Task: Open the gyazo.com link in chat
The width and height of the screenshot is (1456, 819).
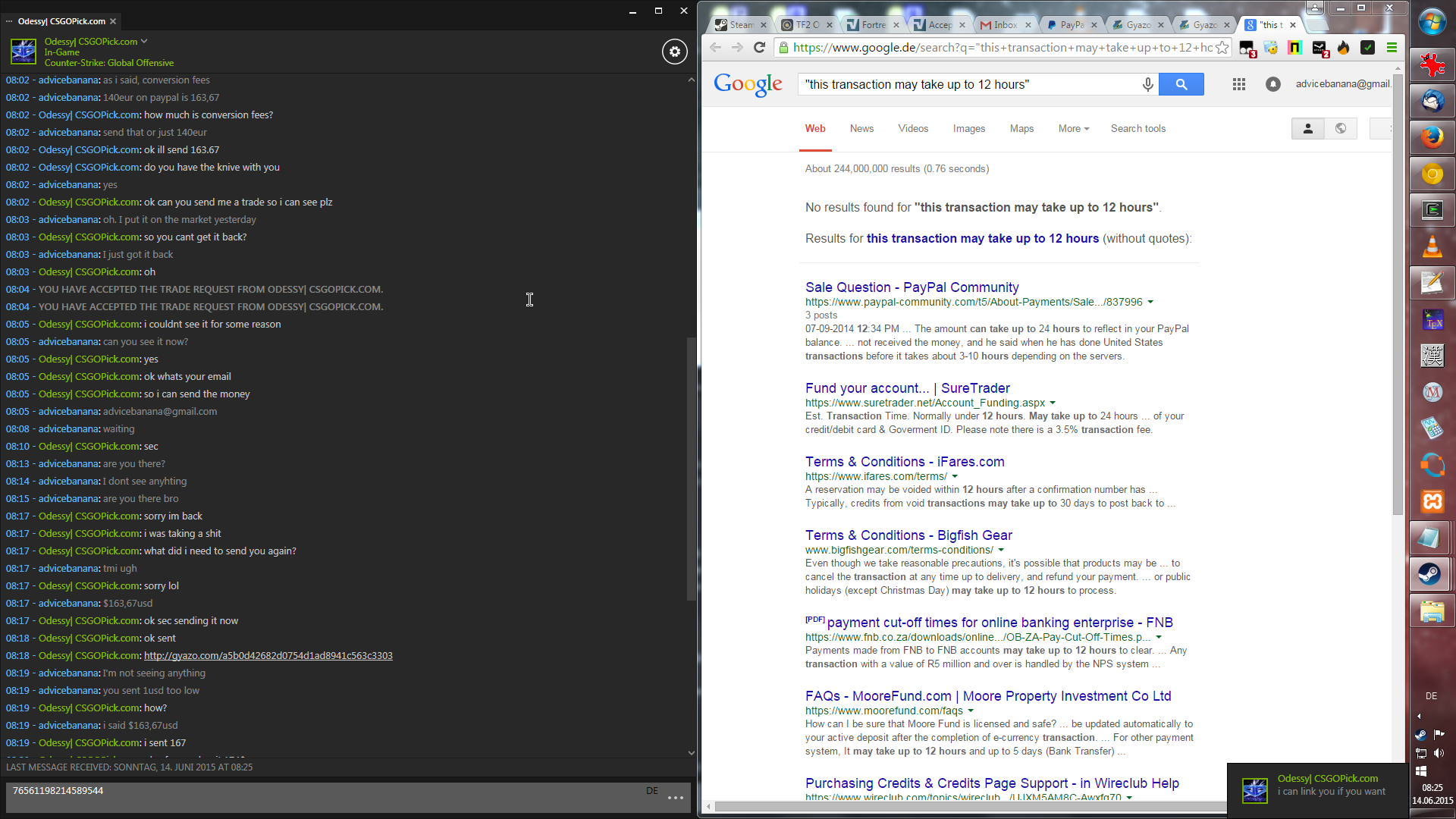Action: click(x=268, y=656)
